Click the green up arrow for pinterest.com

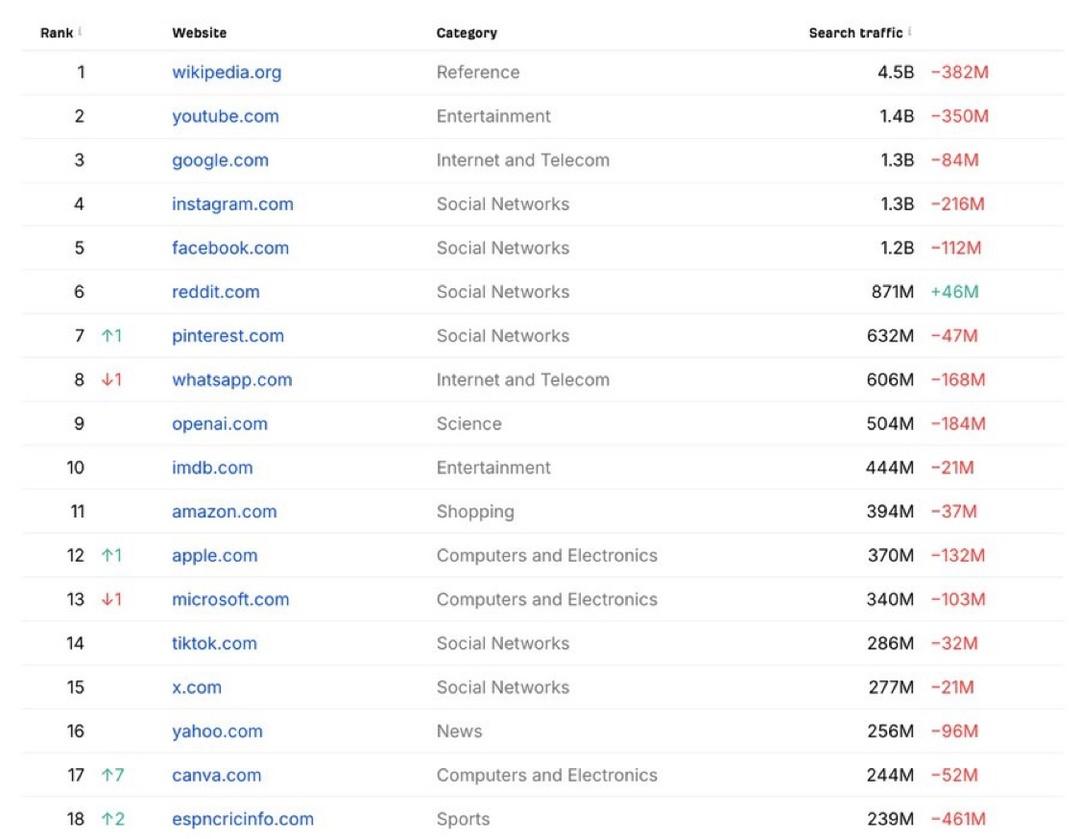tap(107, 336)
